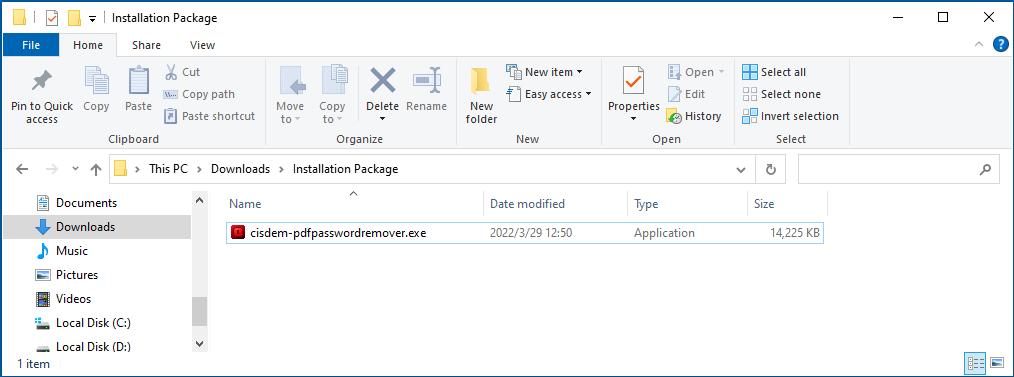Select the cisdem-pdfpasswordremover.exe file
Viewport: 1014px width, 377px height.
click(x=524, y=233)
